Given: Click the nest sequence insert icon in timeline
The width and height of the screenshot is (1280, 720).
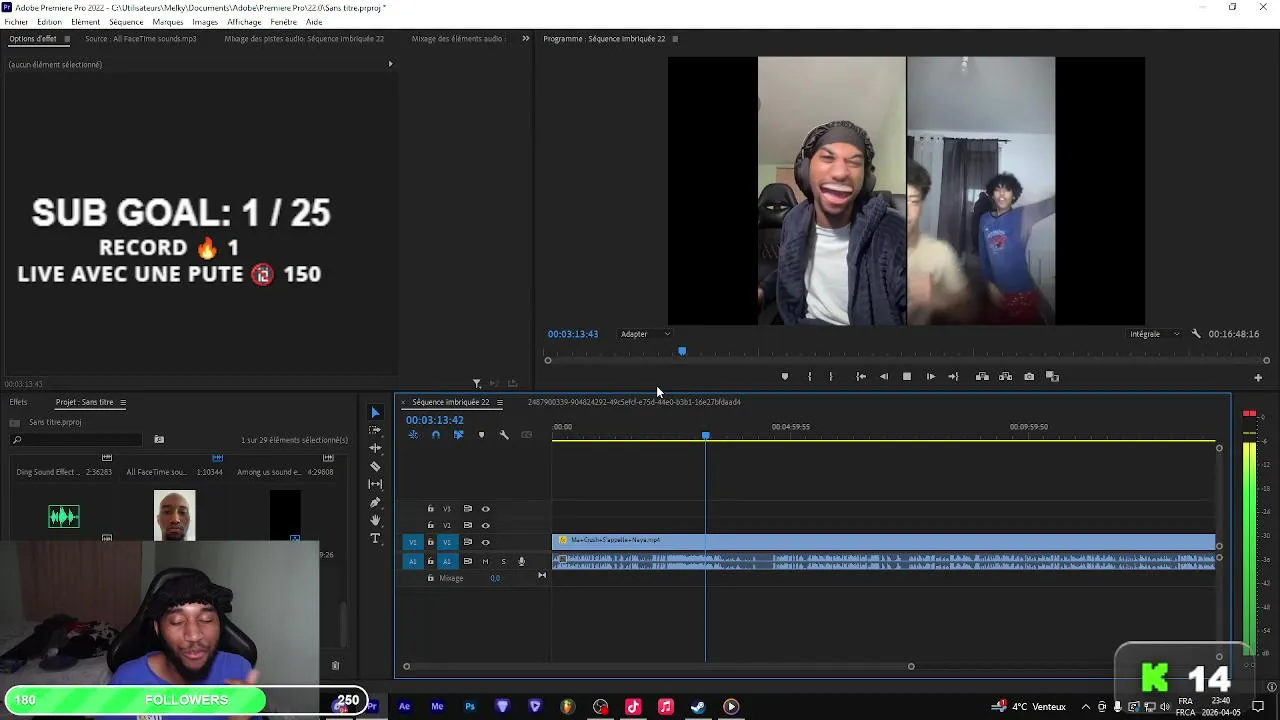Looking at the screenshot, I should coord(413,435).
